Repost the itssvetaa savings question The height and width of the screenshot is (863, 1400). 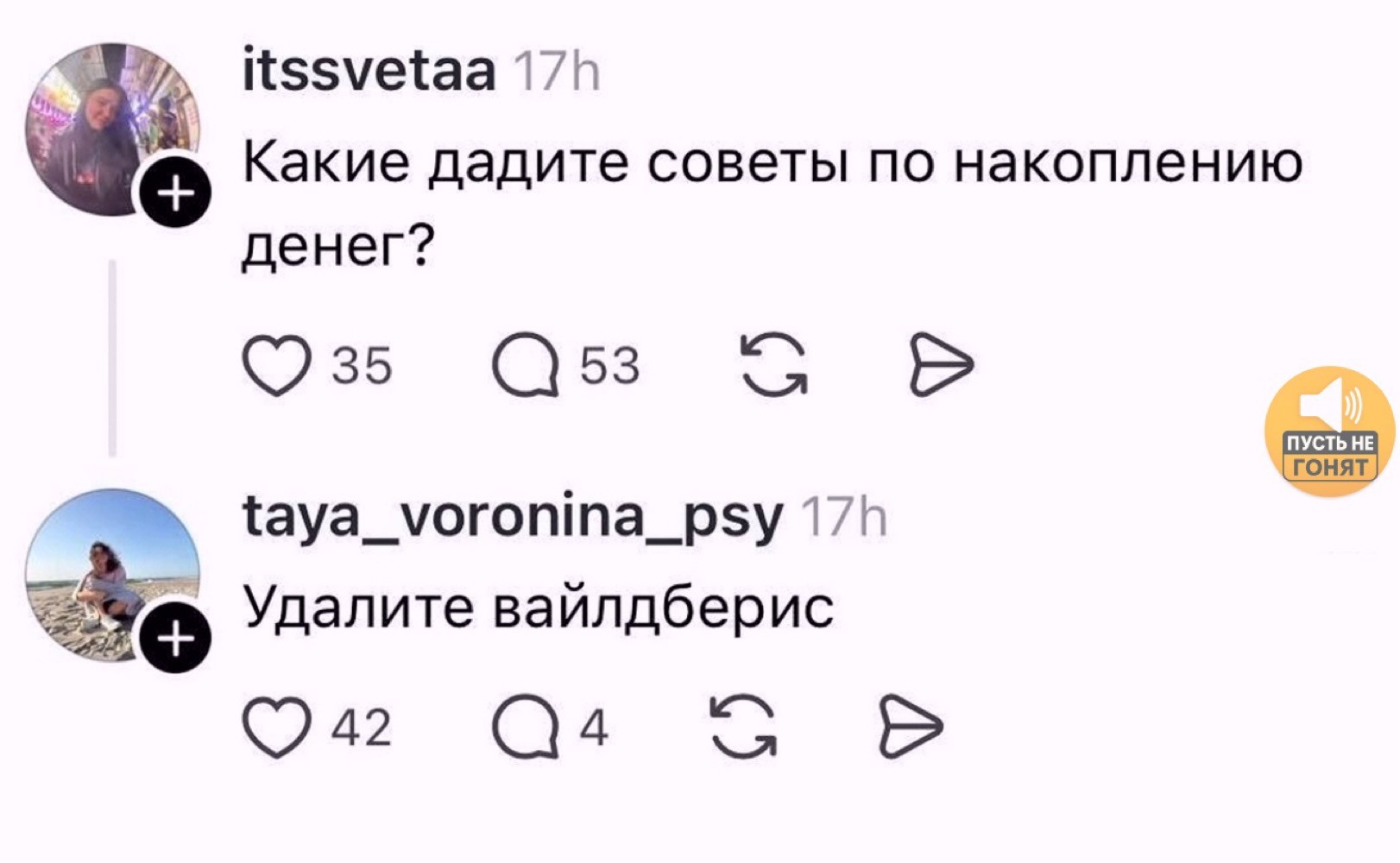(x=774, y=365)
